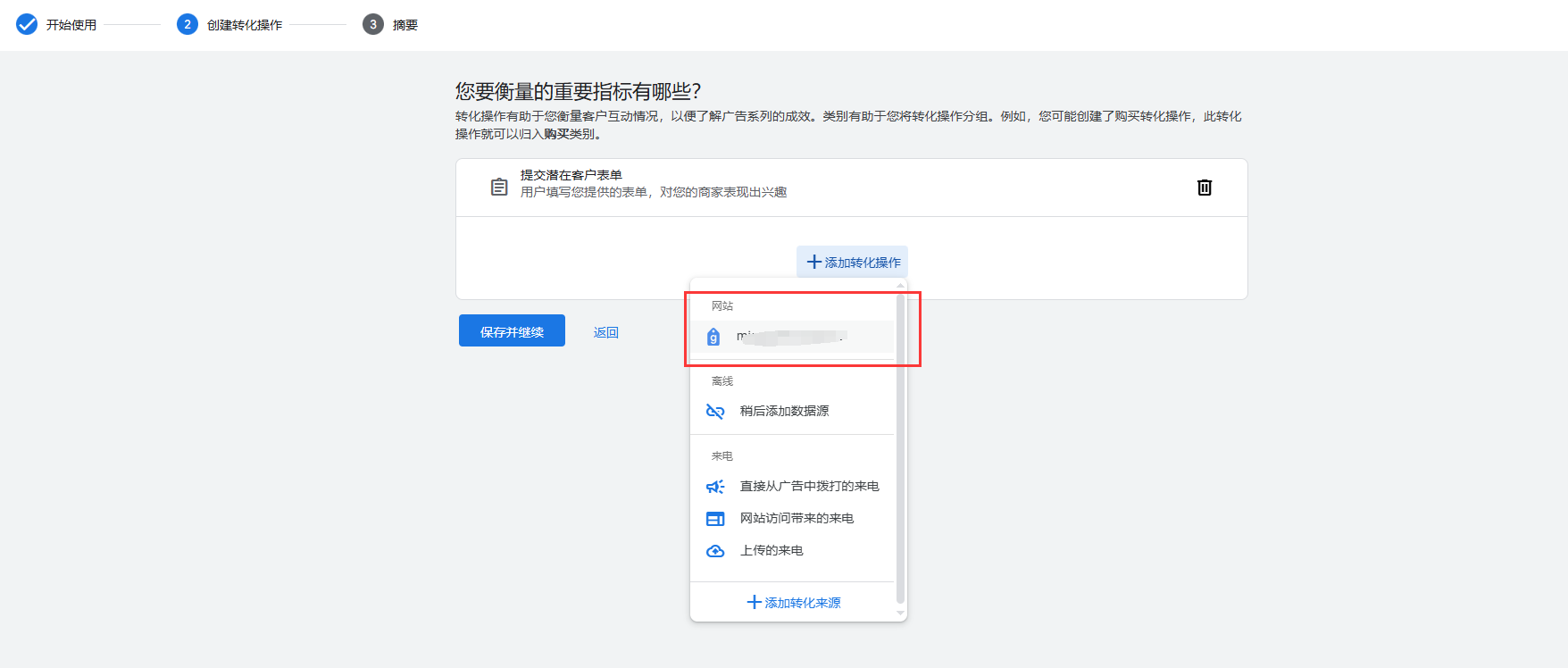Click the text 提交潜在客户表单
The image size is (1568, 668).
(x=571, y=175)
